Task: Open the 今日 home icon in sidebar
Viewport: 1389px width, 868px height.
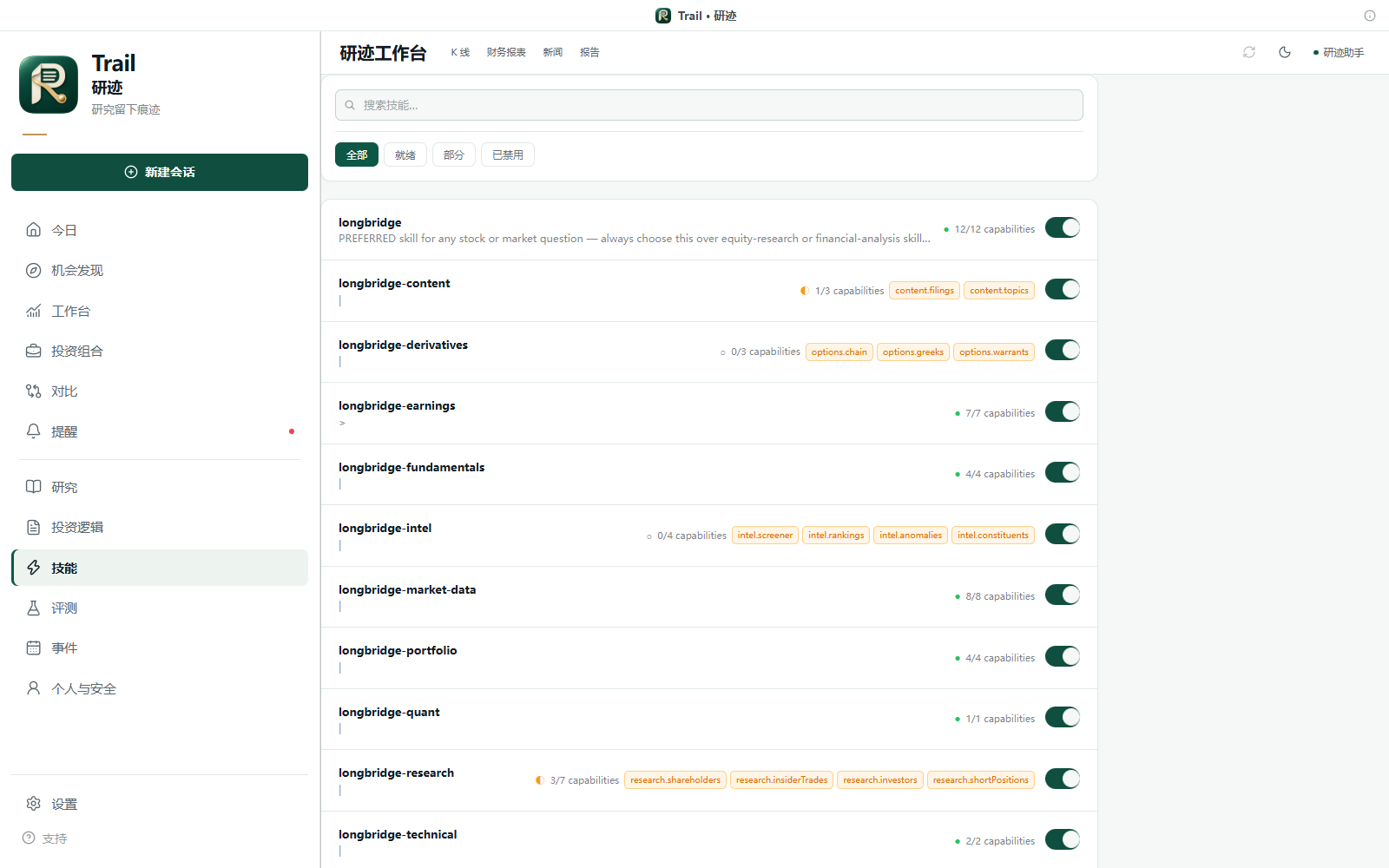Action: coord(34,230)
